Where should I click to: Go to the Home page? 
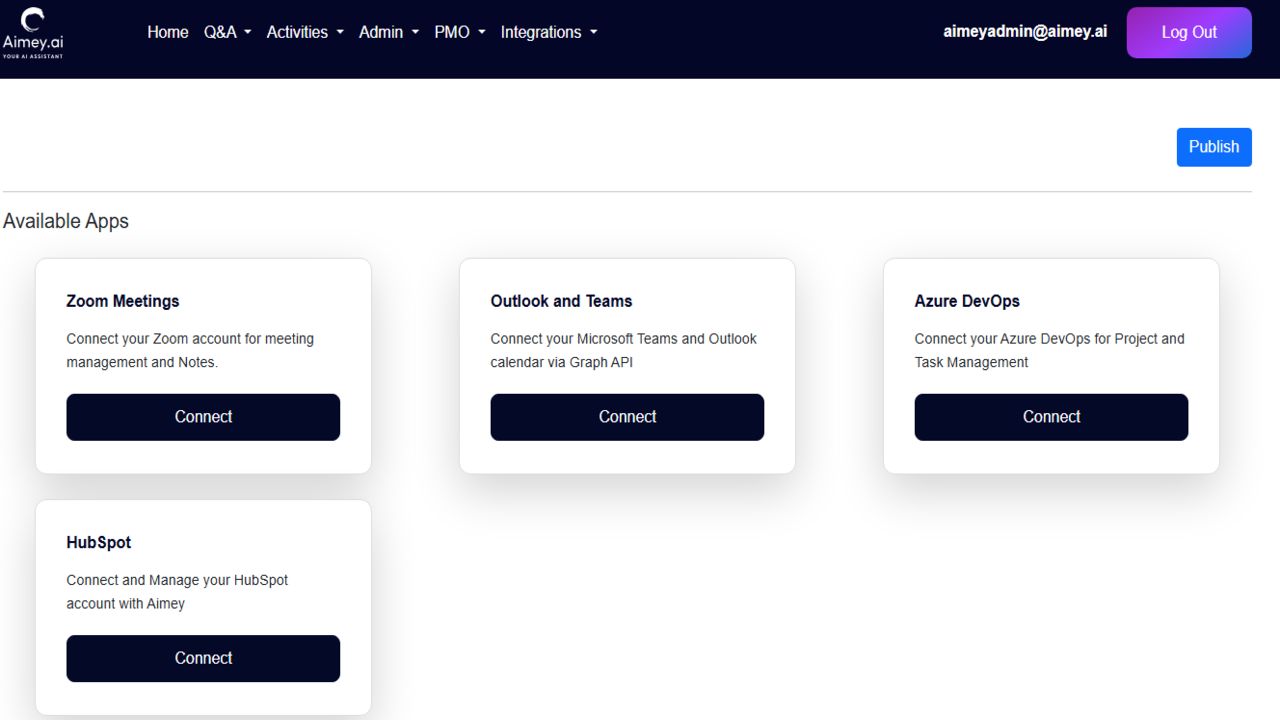pyautogui.click(x=168, y=32)
